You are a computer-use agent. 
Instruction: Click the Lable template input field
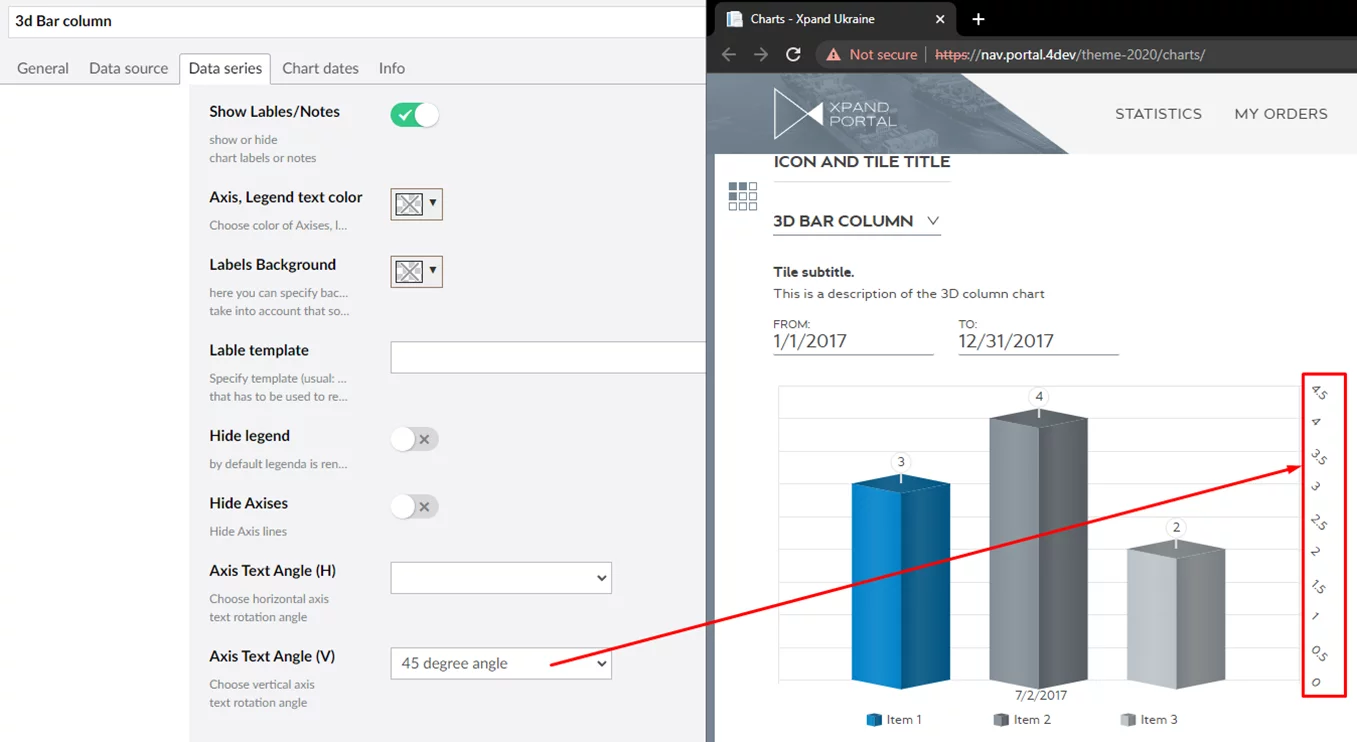click(547, 357)
